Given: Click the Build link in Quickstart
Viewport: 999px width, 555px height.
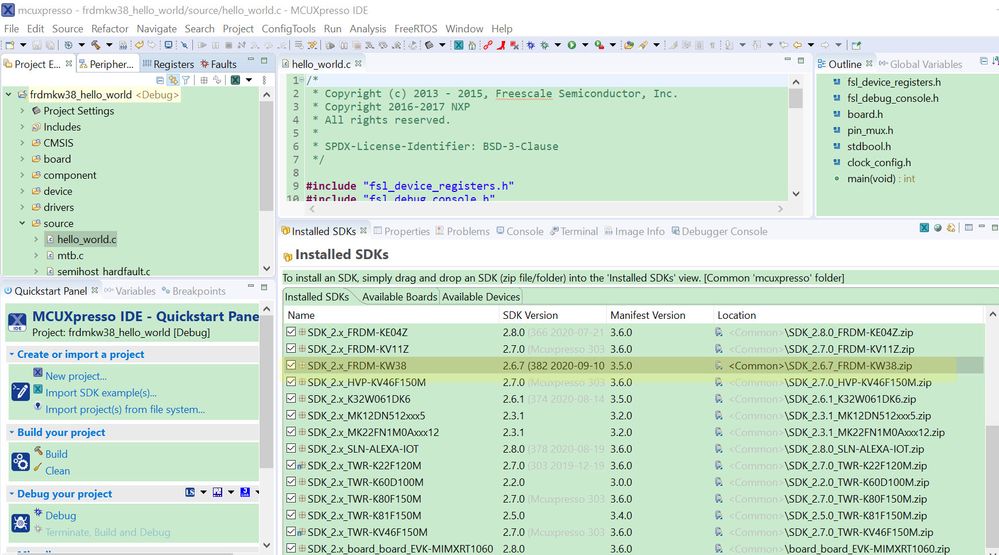Looking at the screenshot, I should pos(56,454).
